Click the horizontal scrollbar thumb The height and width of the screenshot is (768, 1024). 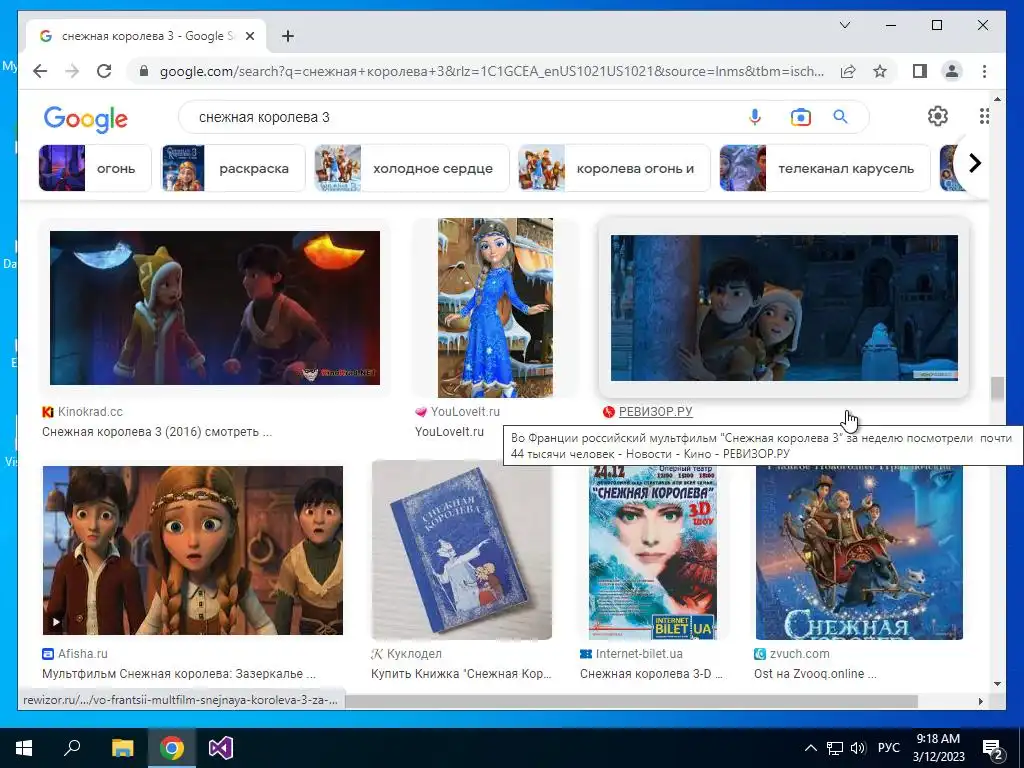click(x=632, y=701)
